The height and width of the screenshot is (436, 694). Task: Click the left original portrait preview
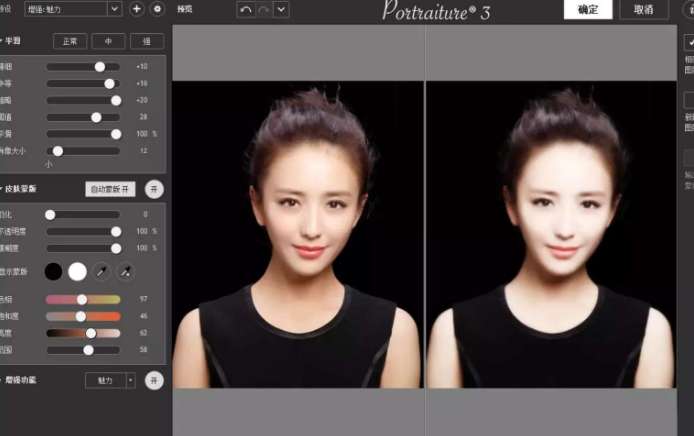pos(298,235)
